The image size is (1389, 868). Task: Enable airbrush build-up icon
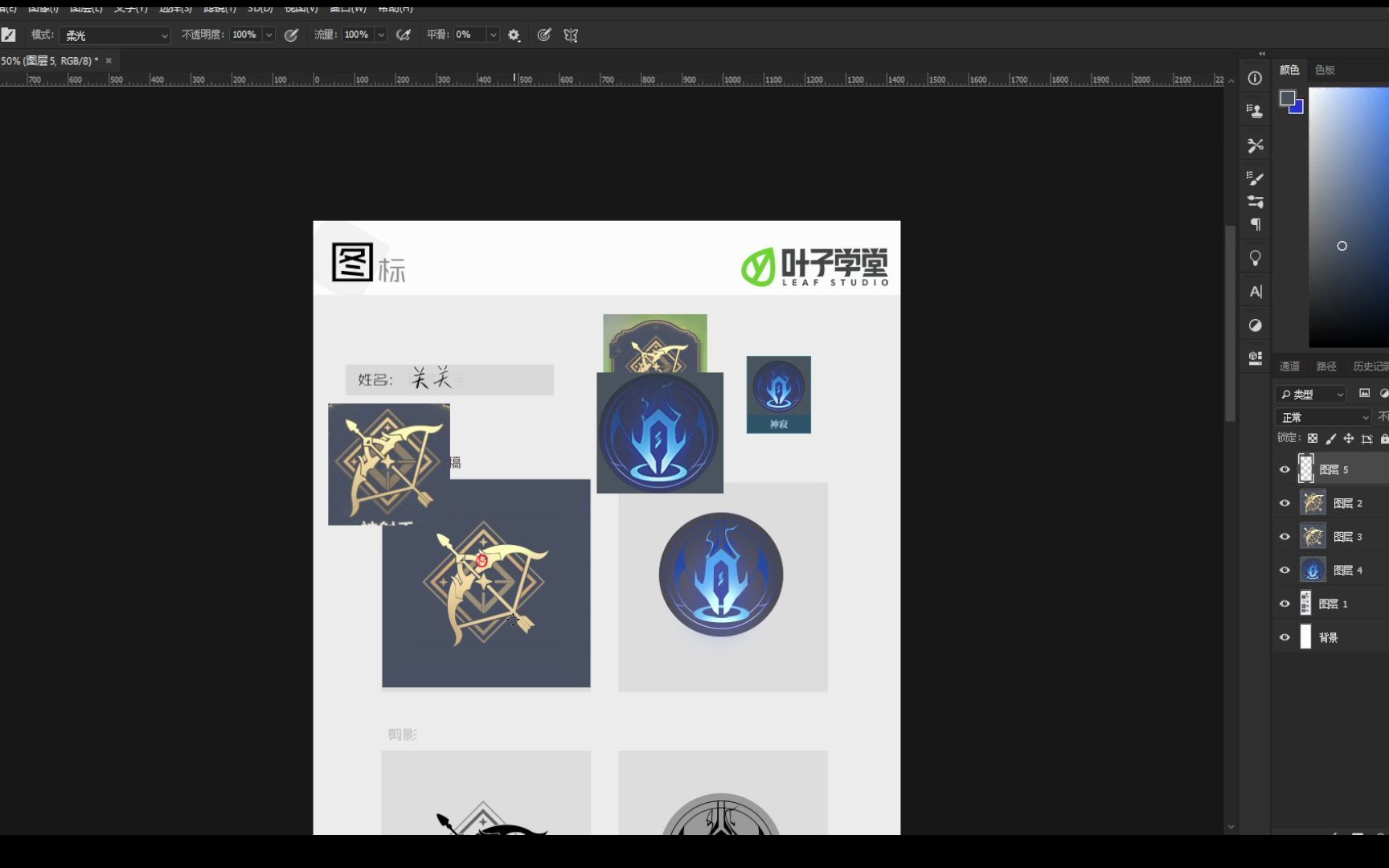tap(404, 35)
